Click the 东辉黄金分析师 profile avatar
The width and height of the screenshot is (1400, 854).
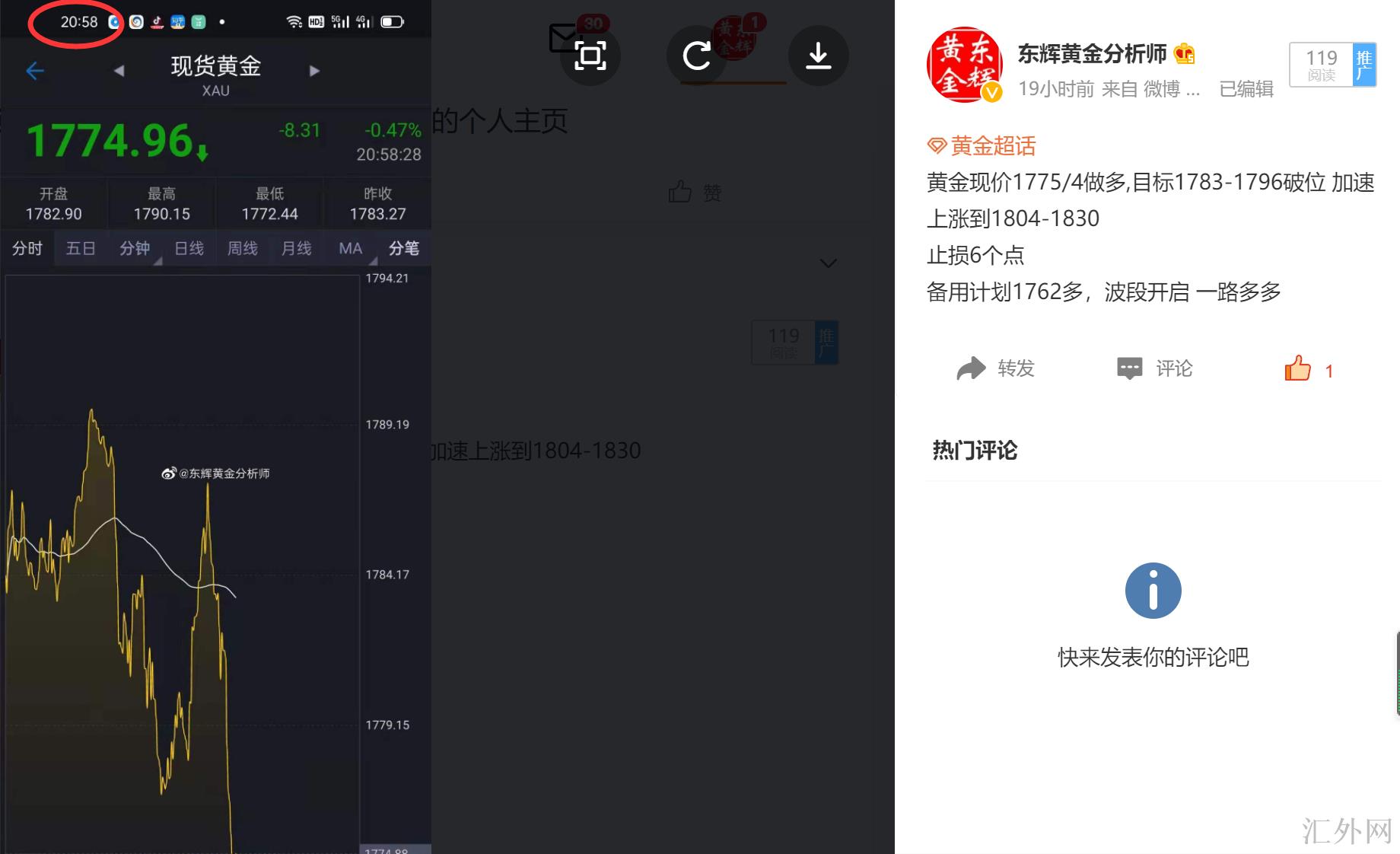pyautogui.click(x=963, y=65)
